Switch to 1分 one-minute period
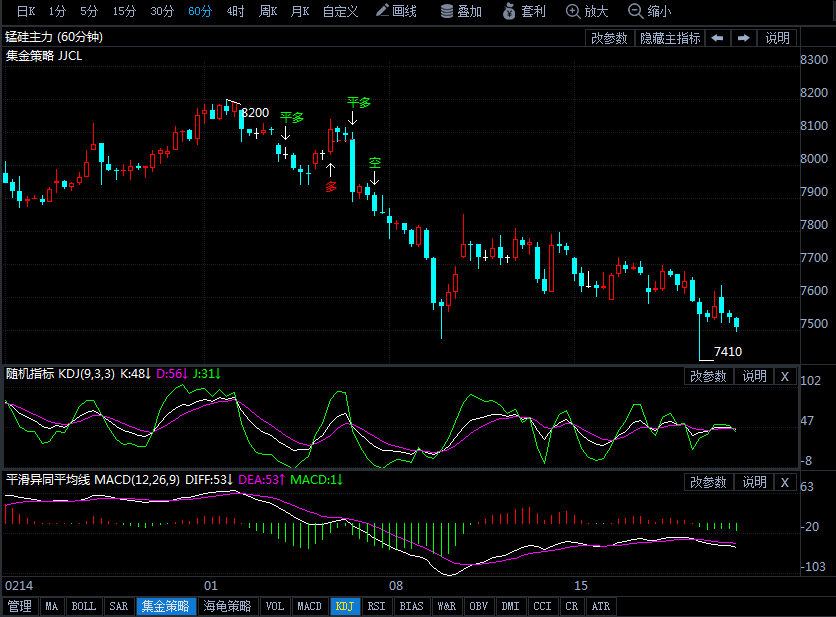 coord(57,11)
